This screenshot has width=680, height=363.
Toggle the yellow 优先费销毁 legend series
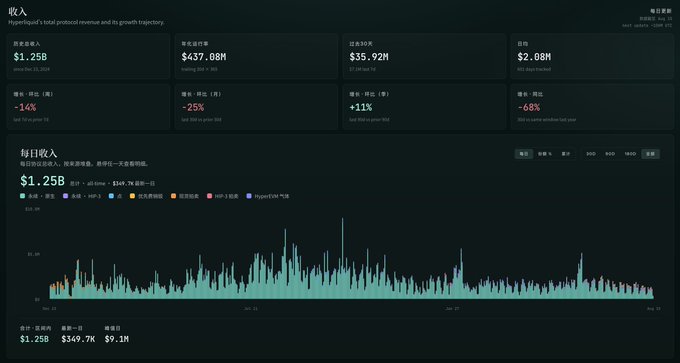pos(146,196)
